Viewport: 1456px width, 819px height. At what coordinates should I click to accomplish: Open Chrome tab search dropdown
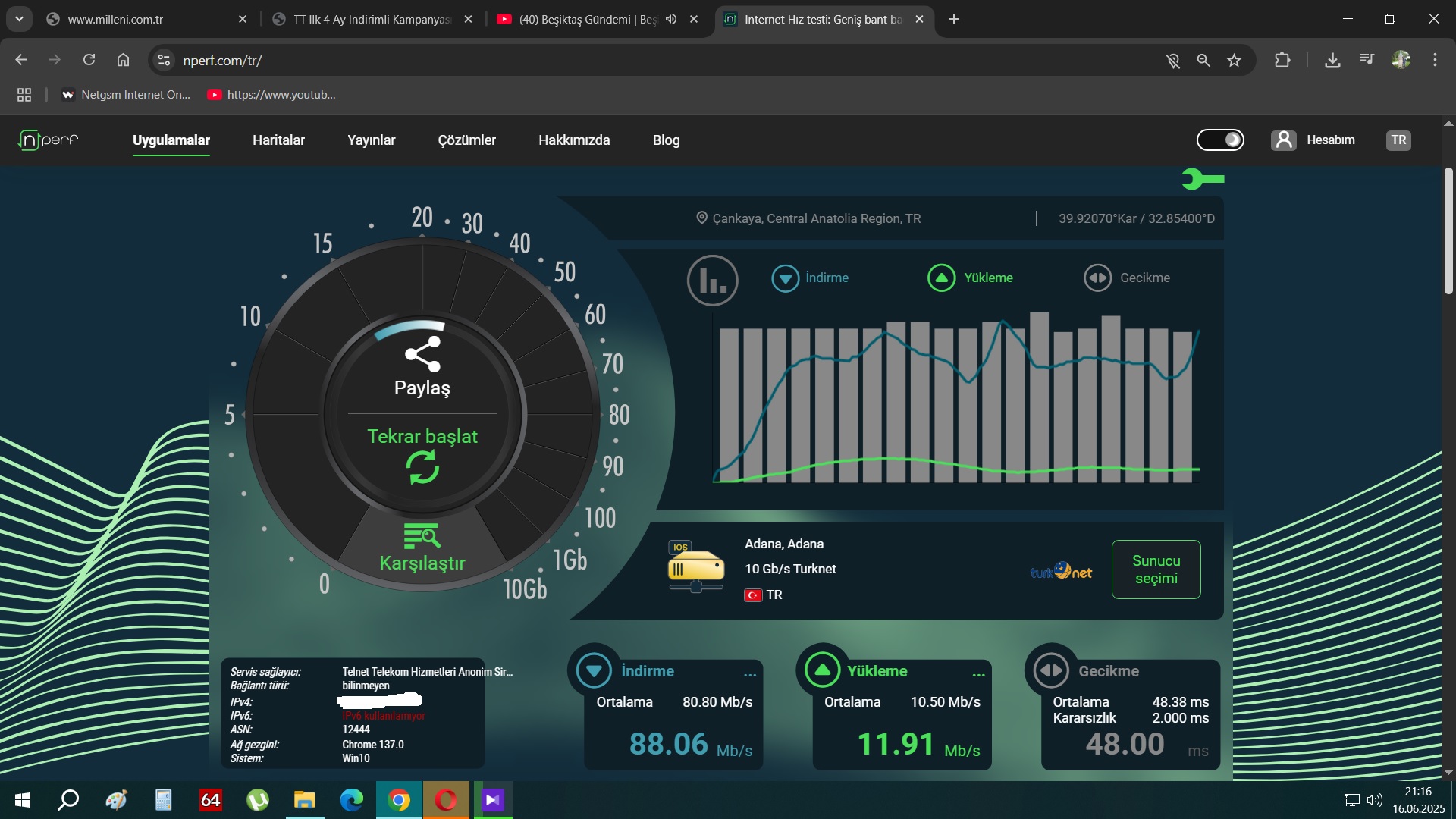point(19,19)
